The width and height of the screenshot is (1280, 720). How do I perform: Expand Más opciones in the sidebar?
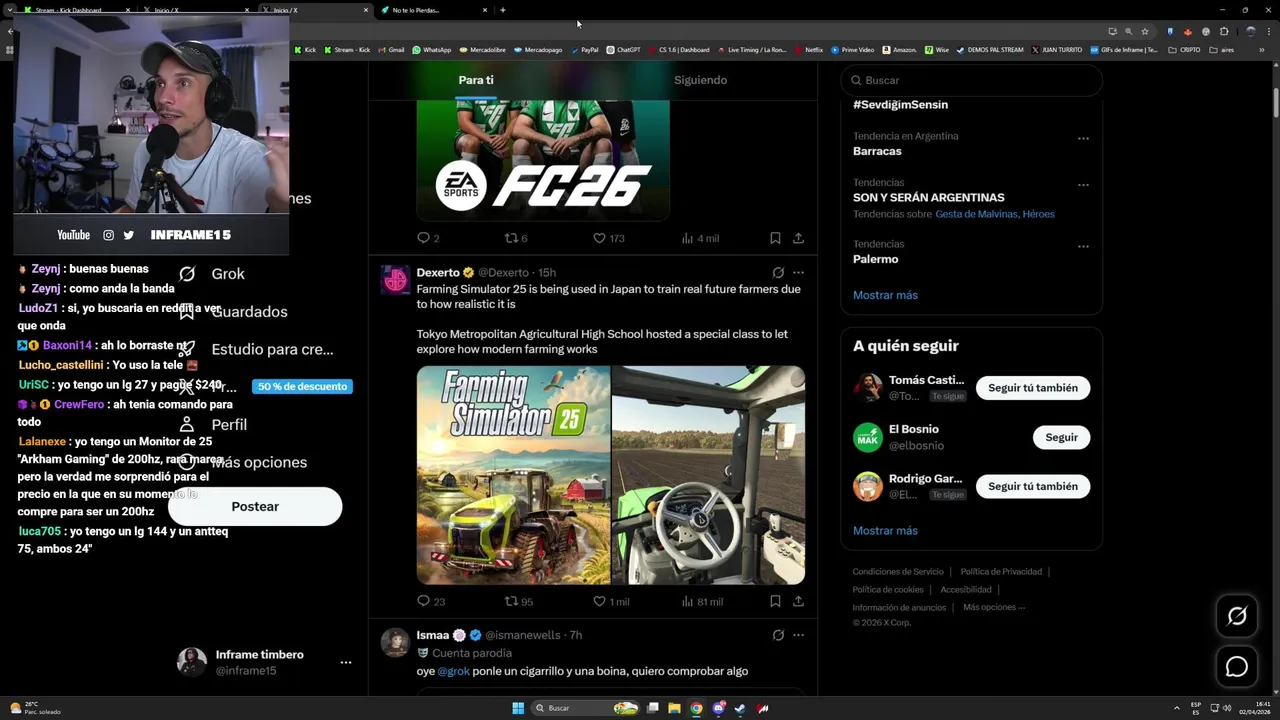tap(242, 463)
